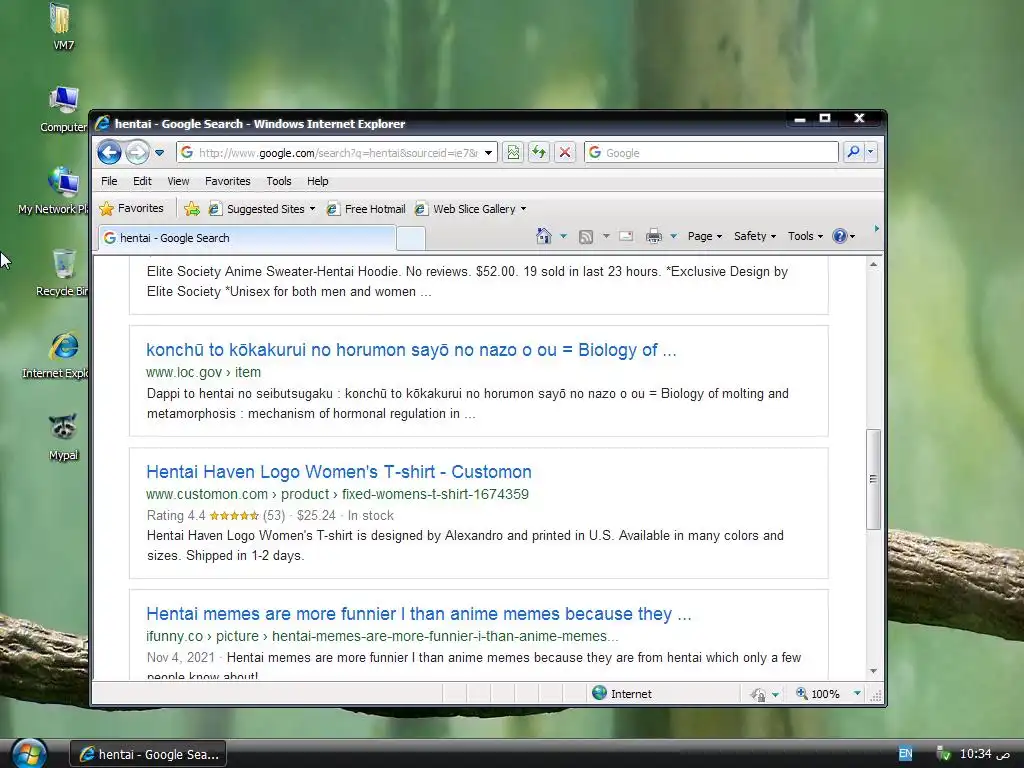Open a new tab with the blank tab button
The height and width of the screenshot is (768, 1024).
[411, 238]
